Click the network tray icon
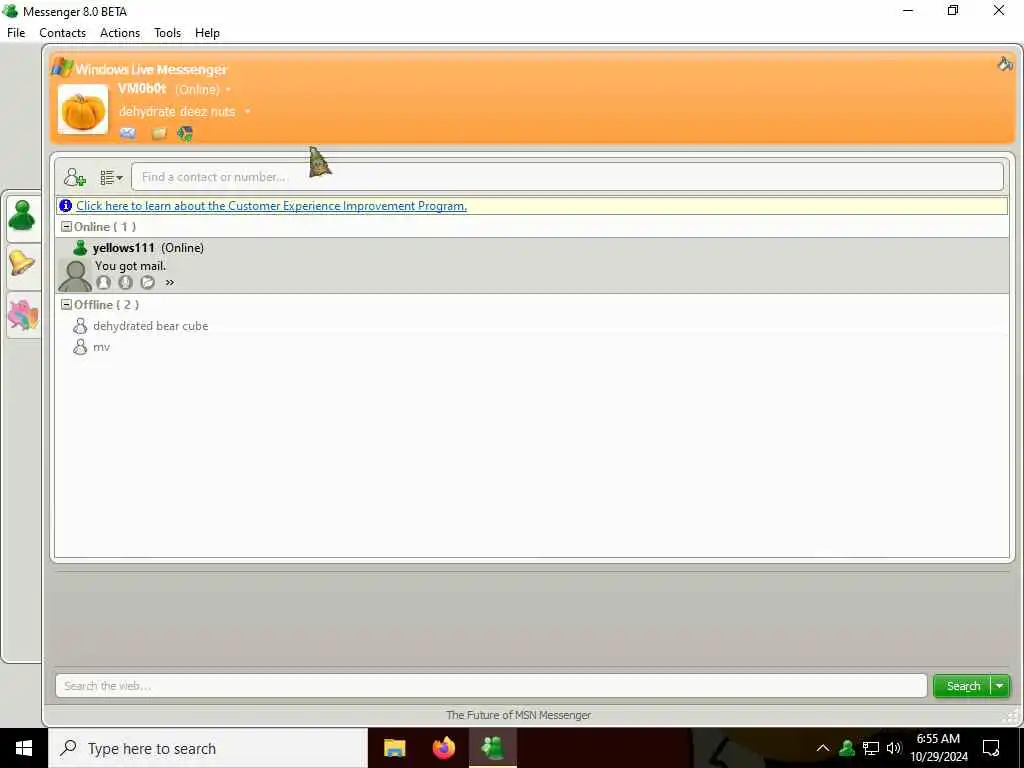Screen dimensions: 1024x768 pos(871,748)
